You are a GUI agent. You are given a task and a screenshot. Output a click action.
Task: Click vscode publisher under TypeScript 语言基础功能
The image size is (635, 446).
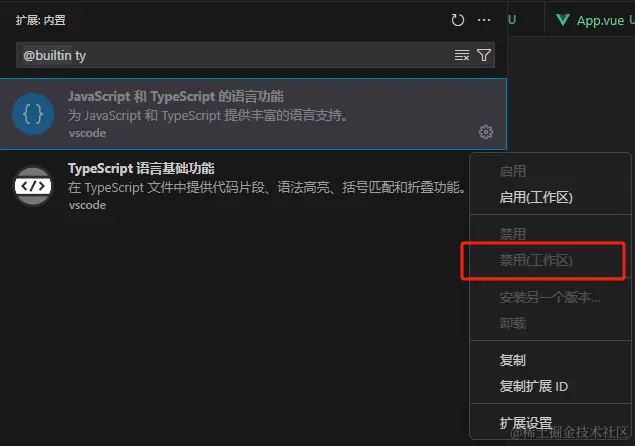pyautogui.click(x=87, y=205)
